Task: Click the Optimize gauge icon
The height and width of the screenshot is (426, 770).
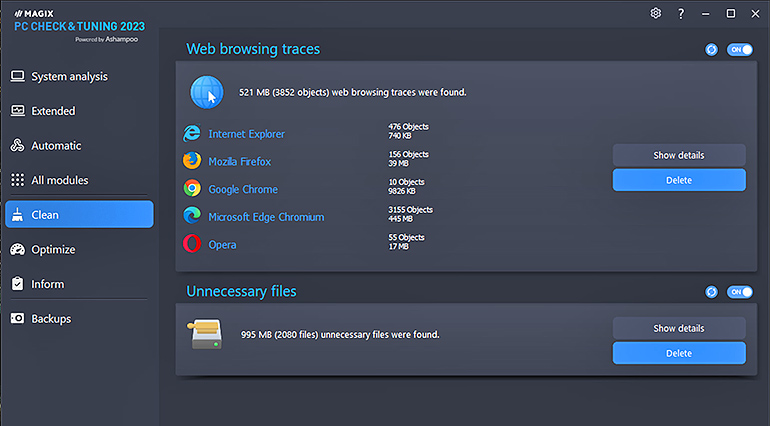Action: tap(18, 249)
